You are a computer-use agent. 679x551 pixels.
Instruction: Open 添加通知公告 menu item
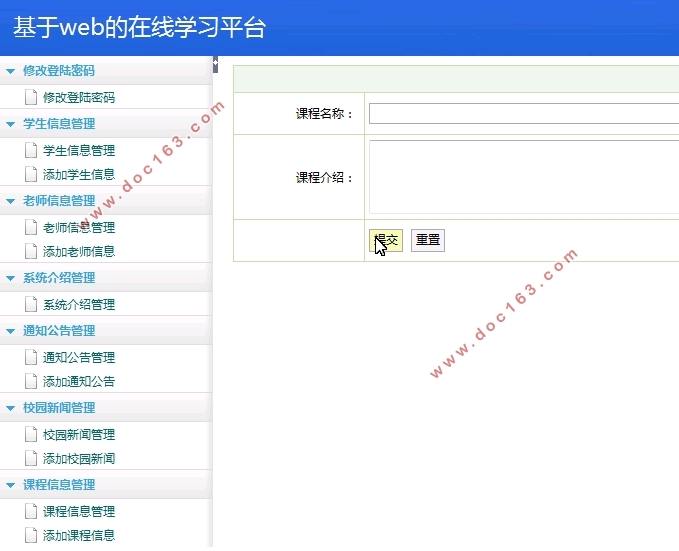click(79, 381)
